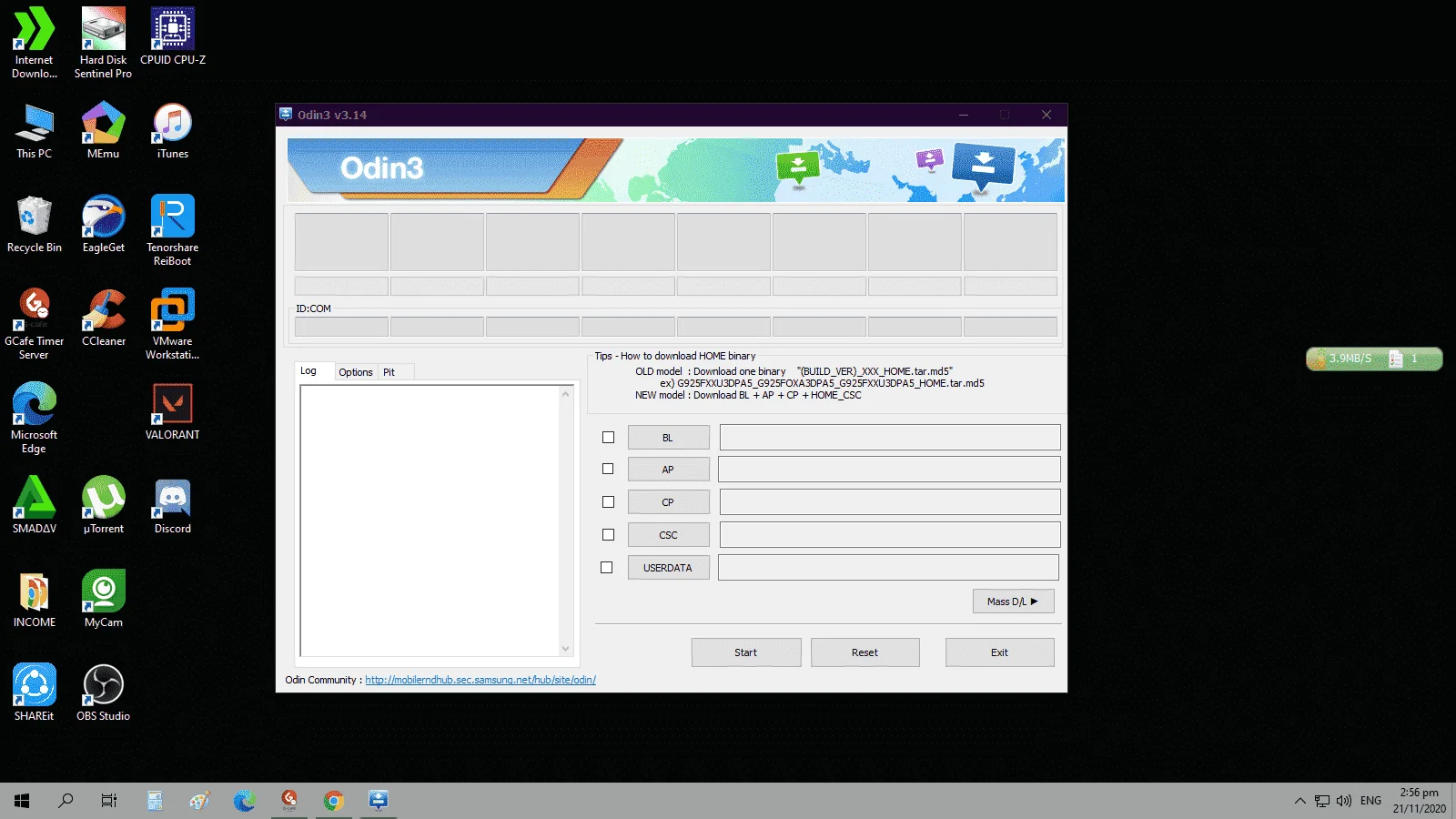Viewport: 1456px width, 819px height.
Task: Open taskbar search magnifier
Action: [66, 801]
